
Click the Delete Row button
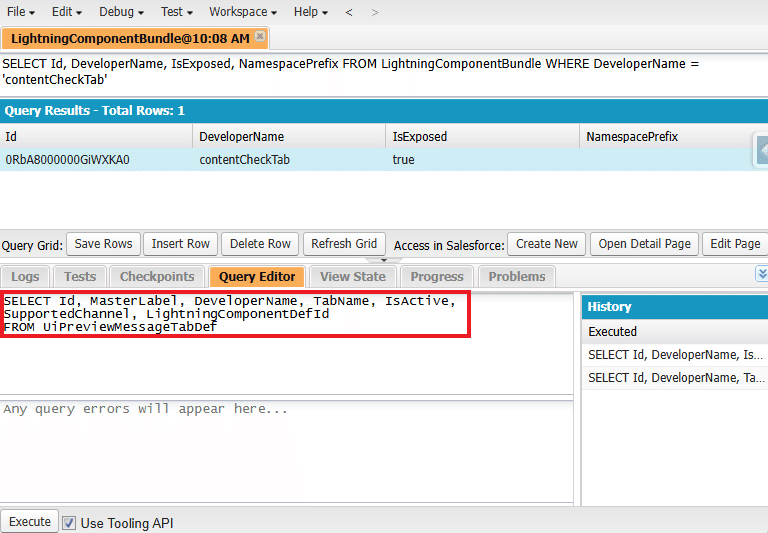click(x=260, y=244)
